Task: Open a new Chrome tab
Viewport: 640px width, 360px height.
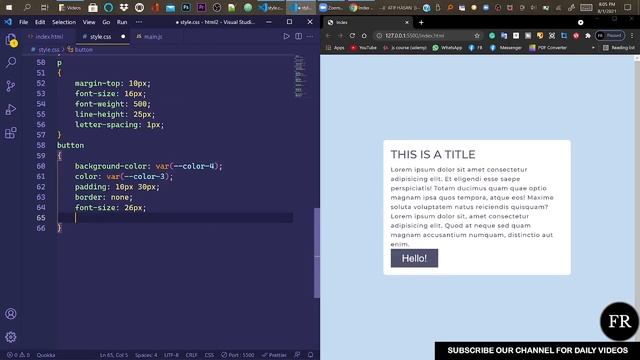Action: (x=421, y=22)
